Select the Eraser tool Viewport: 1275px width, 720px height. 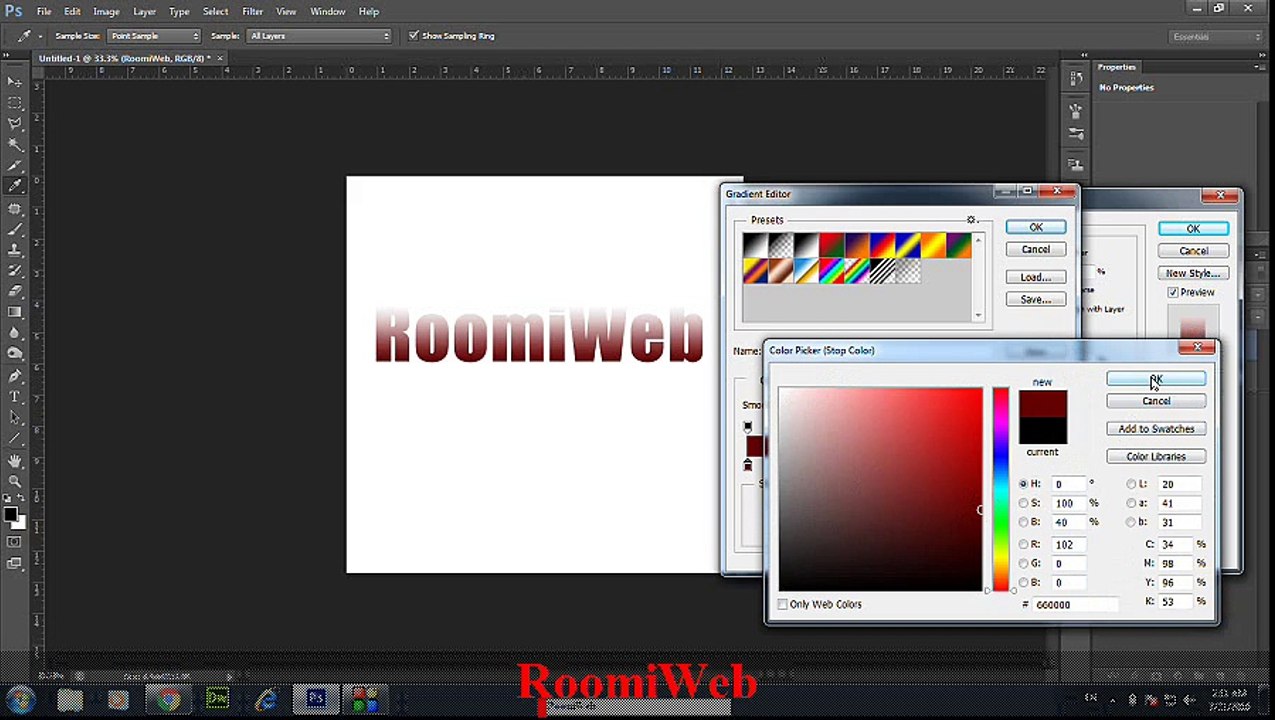coord(15,292)
